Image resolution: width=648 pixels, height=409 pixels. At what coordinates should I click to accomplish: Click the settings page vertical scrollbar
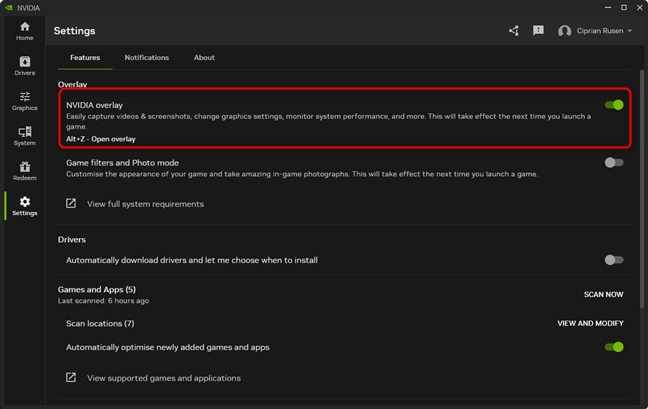[642, 189]
